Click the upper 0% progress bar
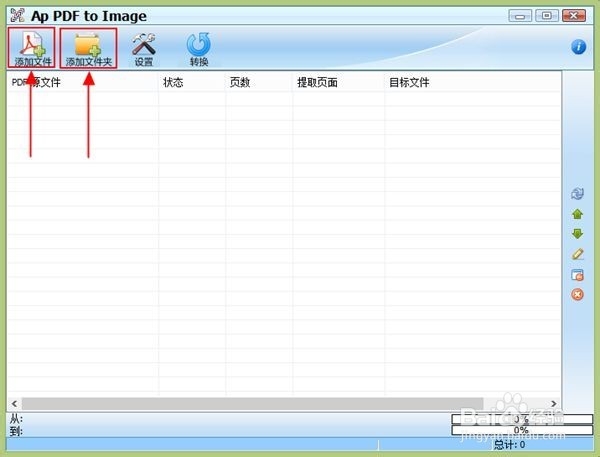Viewport: 600px width, 457px height. [x=522, y=419]
